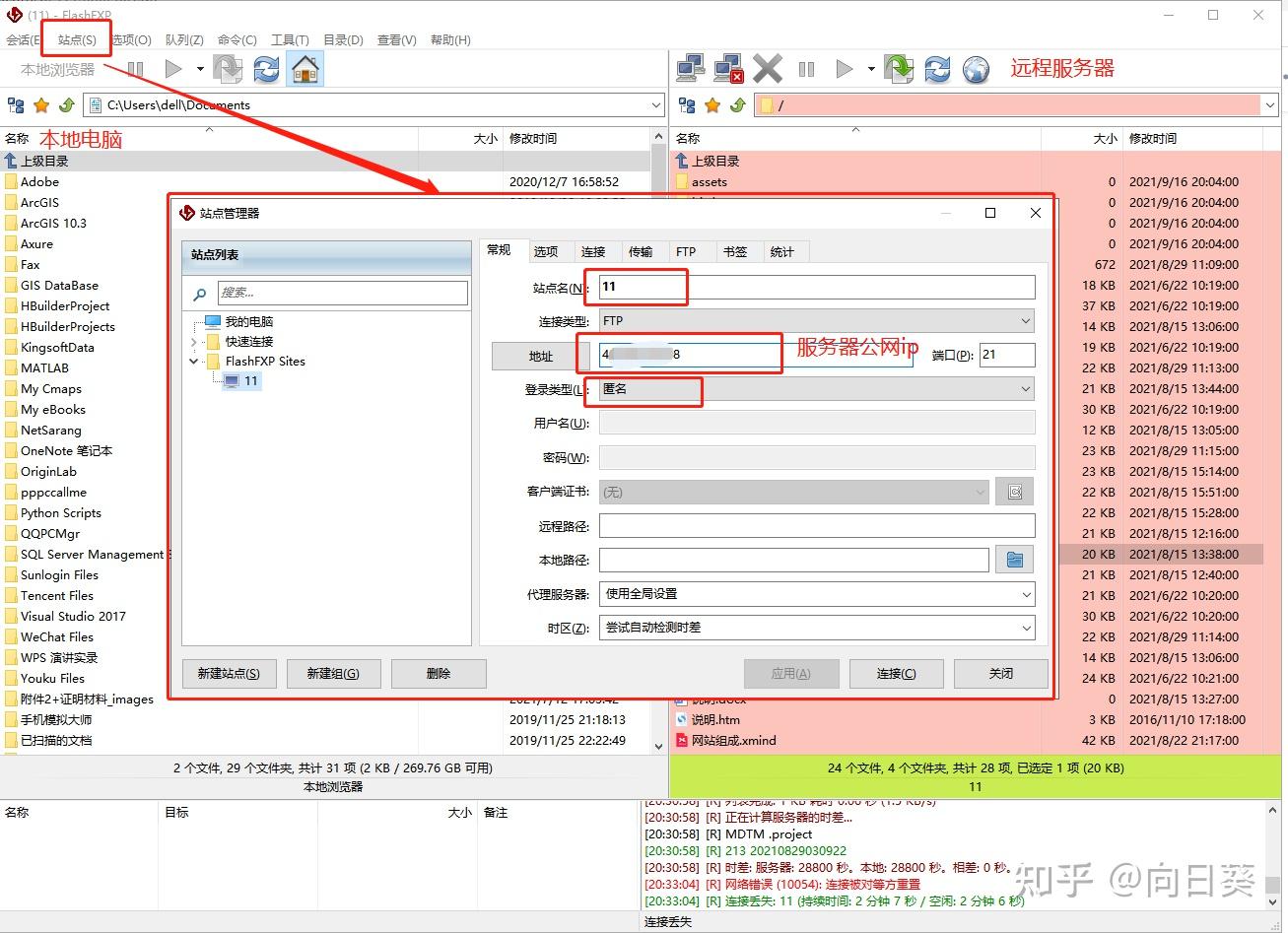Select 说明.htm in remote list
1288x933 pixels.
715,720
